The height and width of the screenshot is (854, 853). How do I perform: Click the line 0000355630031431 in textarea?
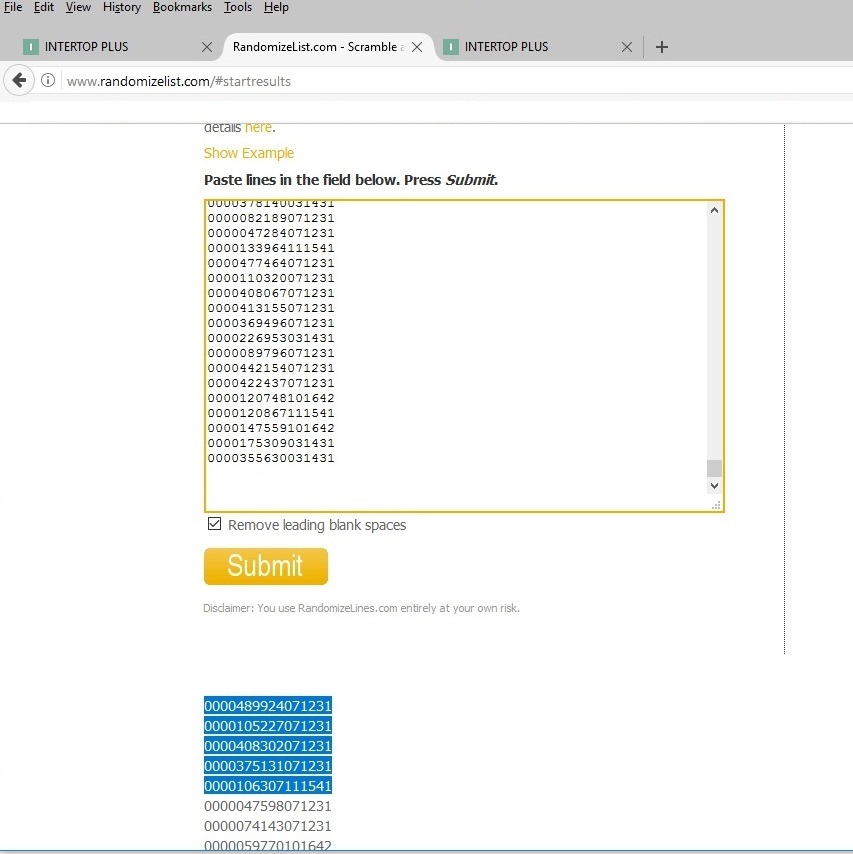tap(271, 458)
